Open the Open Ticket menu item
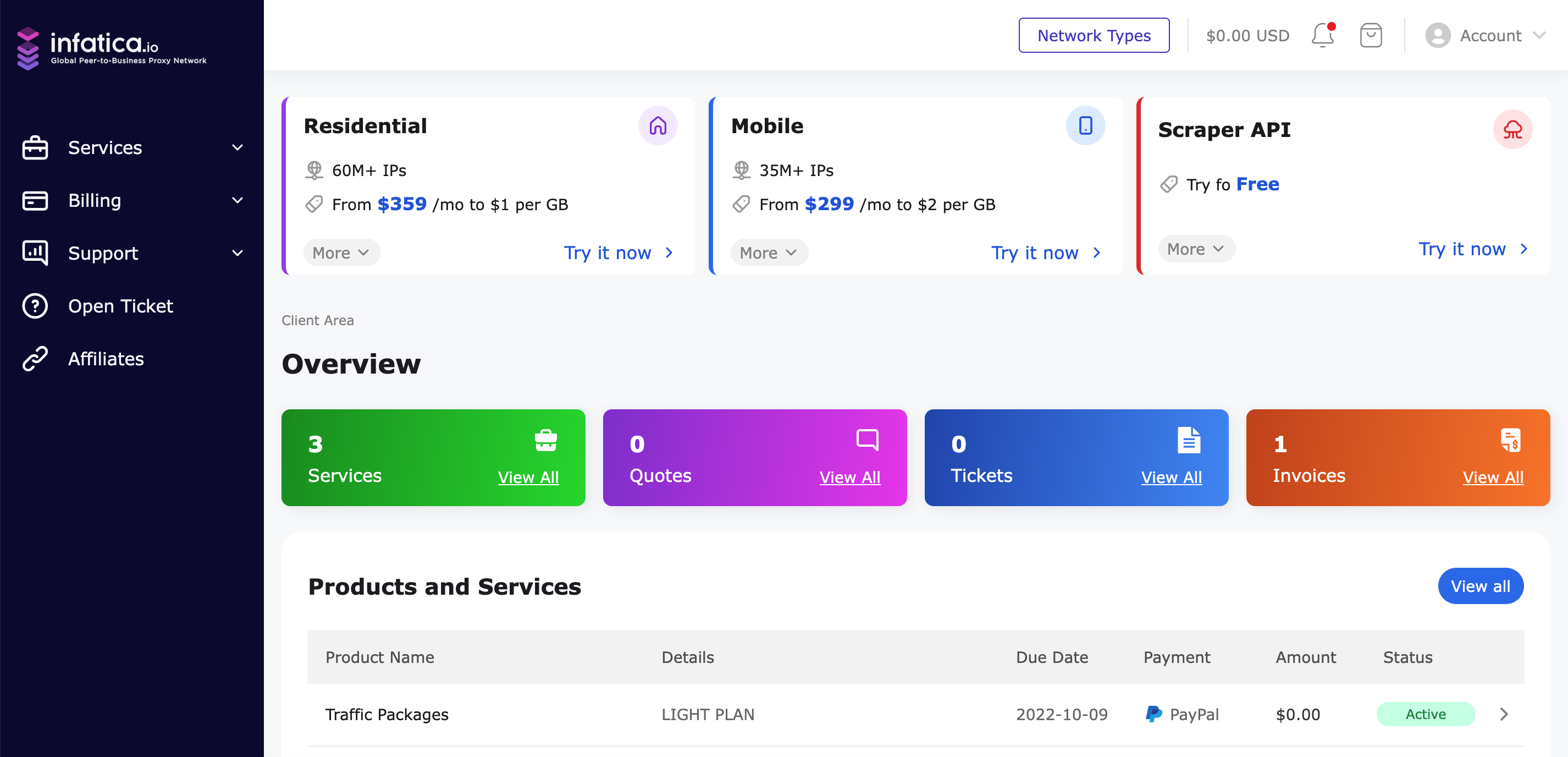The image size is (1568, 757). tap(120, 306)
